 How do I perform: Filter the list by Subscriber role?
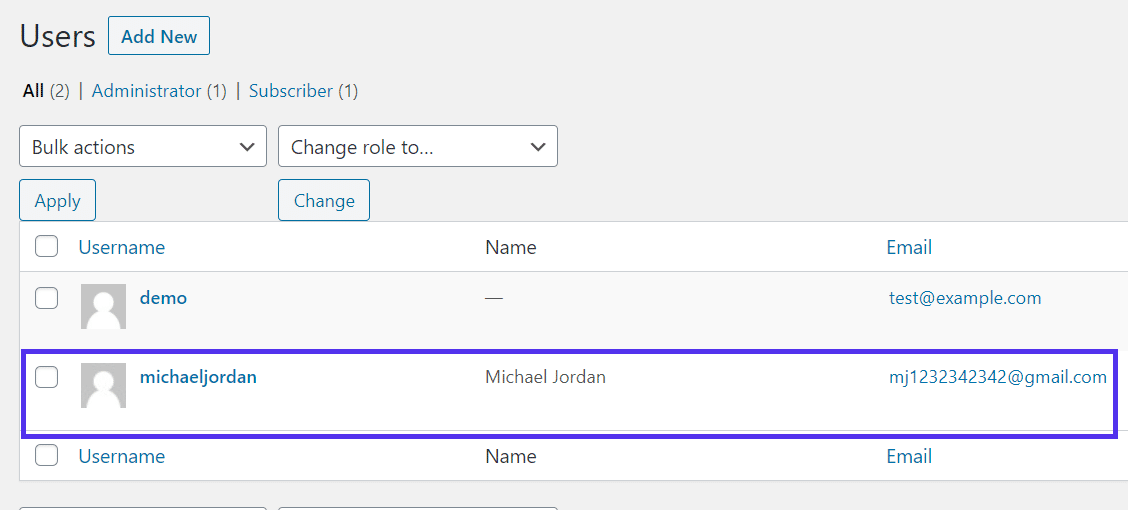[290, 91]
